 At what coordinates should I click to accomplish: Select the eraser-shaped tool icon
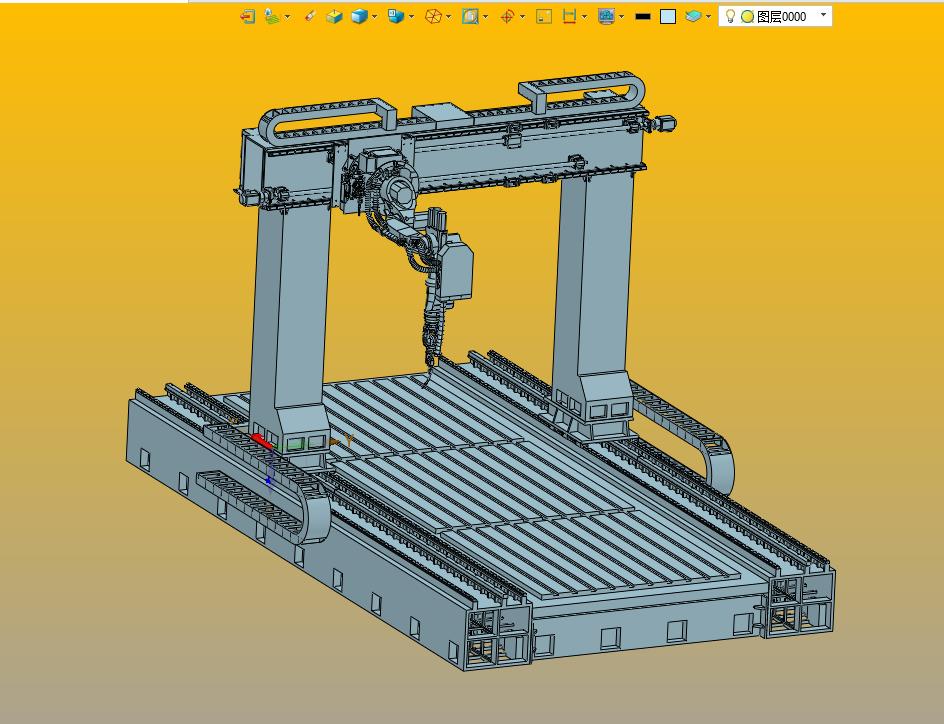(x=309, y=16)
